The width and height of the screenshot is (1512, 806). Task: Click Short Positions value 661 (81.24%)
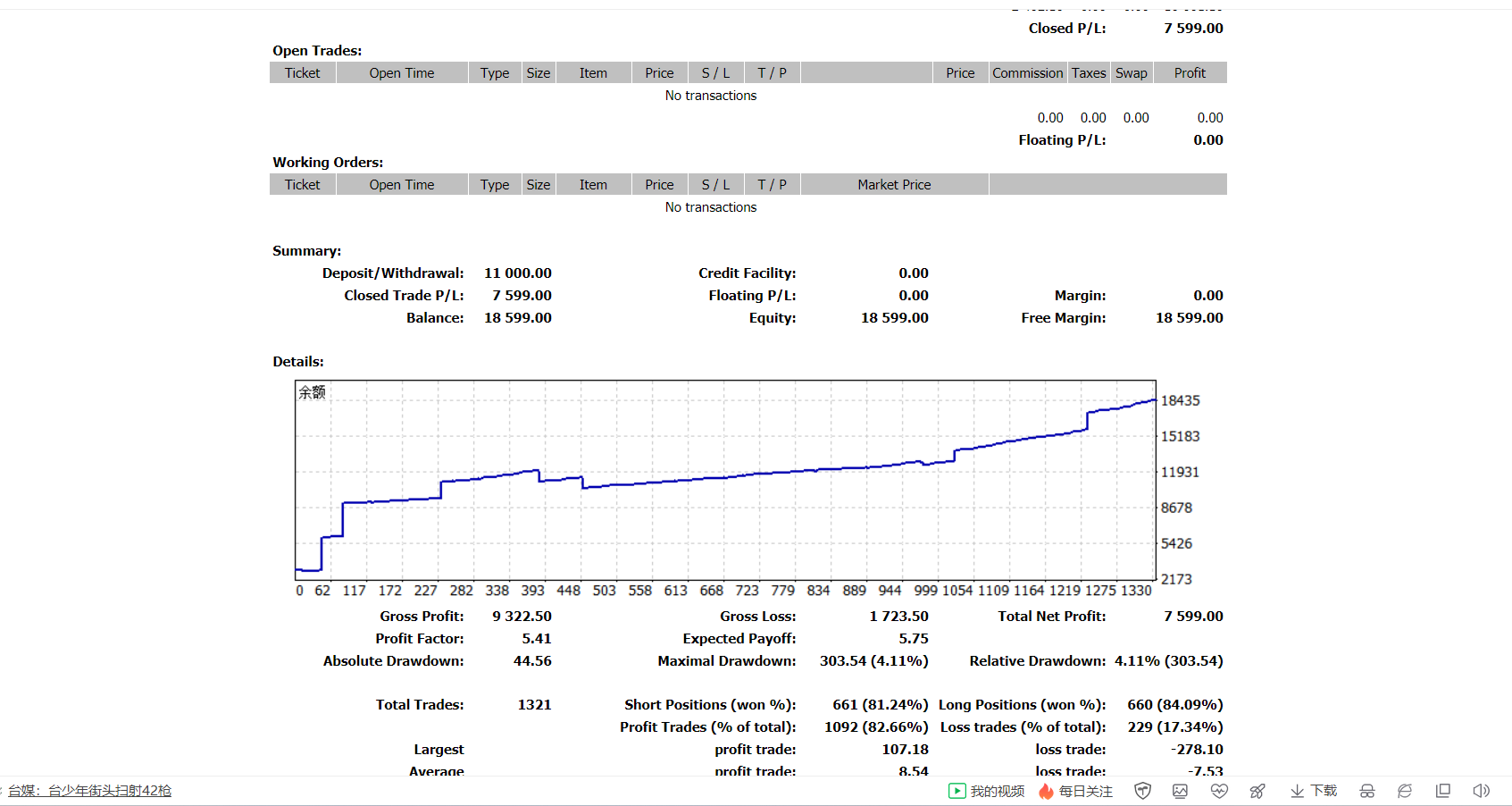point(881,705)
